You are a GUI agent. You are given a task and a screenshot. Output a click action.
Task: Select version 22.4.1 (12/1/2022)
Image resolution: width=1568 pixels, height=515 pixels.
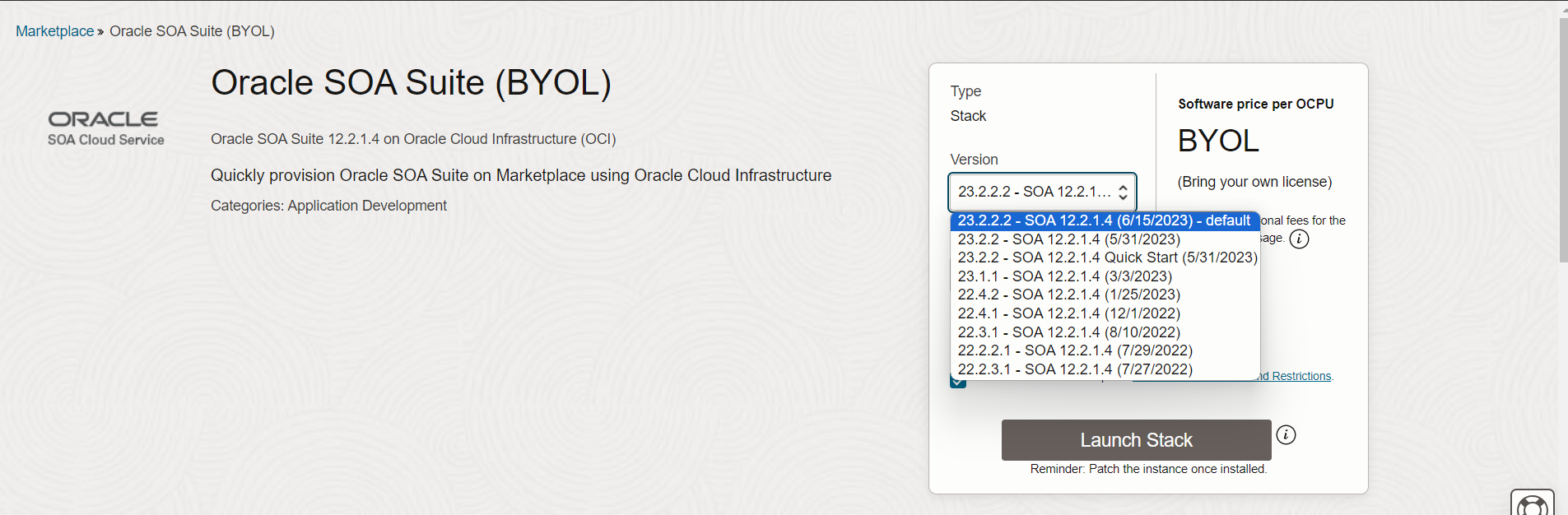pos(1105,313)
